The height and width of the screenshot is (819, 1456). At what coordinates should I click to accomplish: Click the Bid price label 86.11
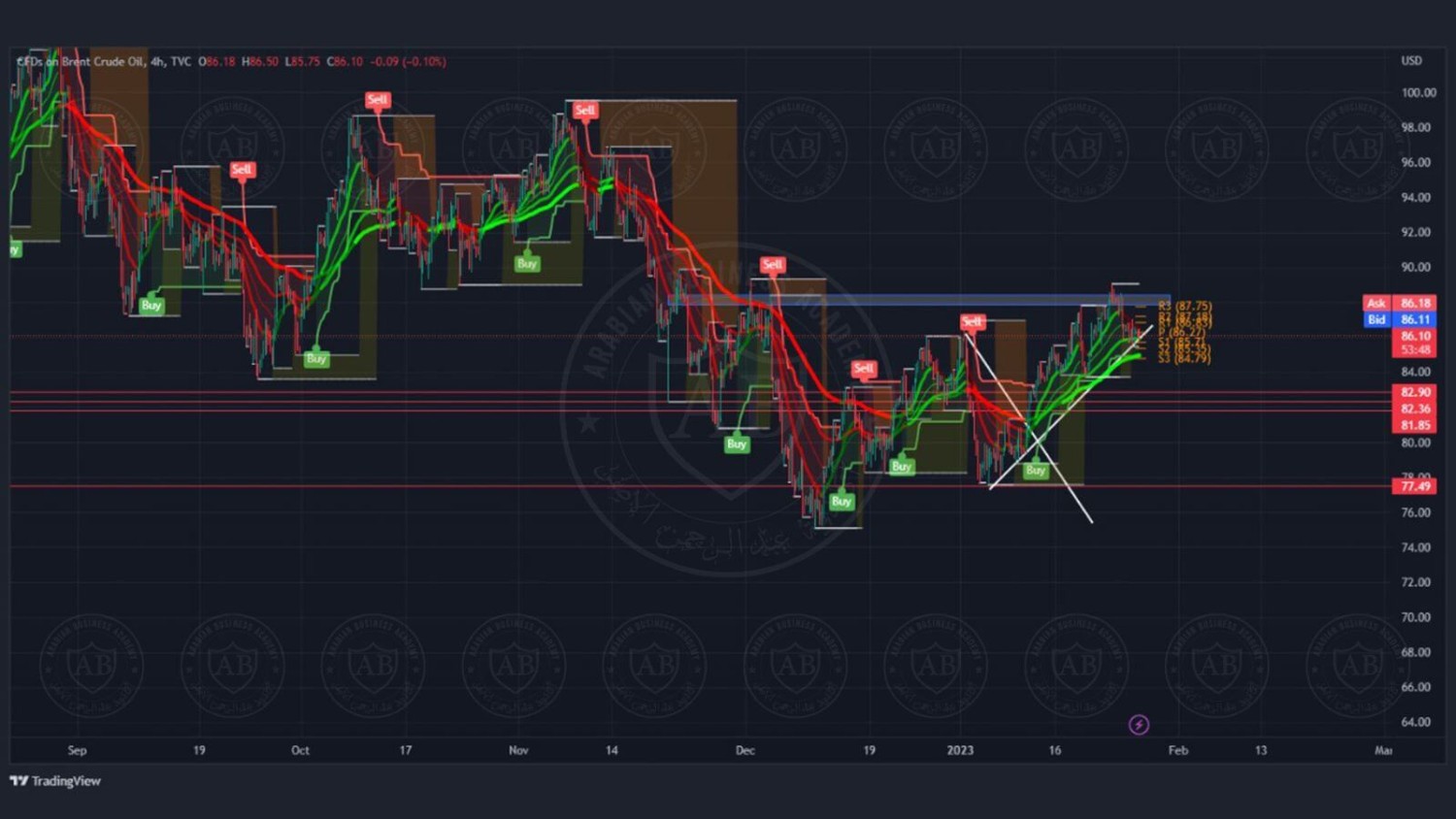click(x=1400, y=319)
